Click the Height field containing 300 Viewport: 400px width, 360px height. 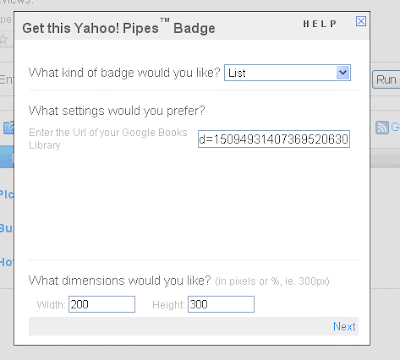(x=221, y=304)
